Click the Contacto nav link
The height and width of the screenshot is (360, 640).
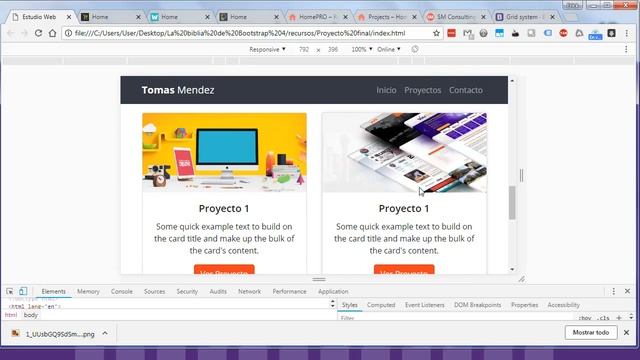[466, 90]
